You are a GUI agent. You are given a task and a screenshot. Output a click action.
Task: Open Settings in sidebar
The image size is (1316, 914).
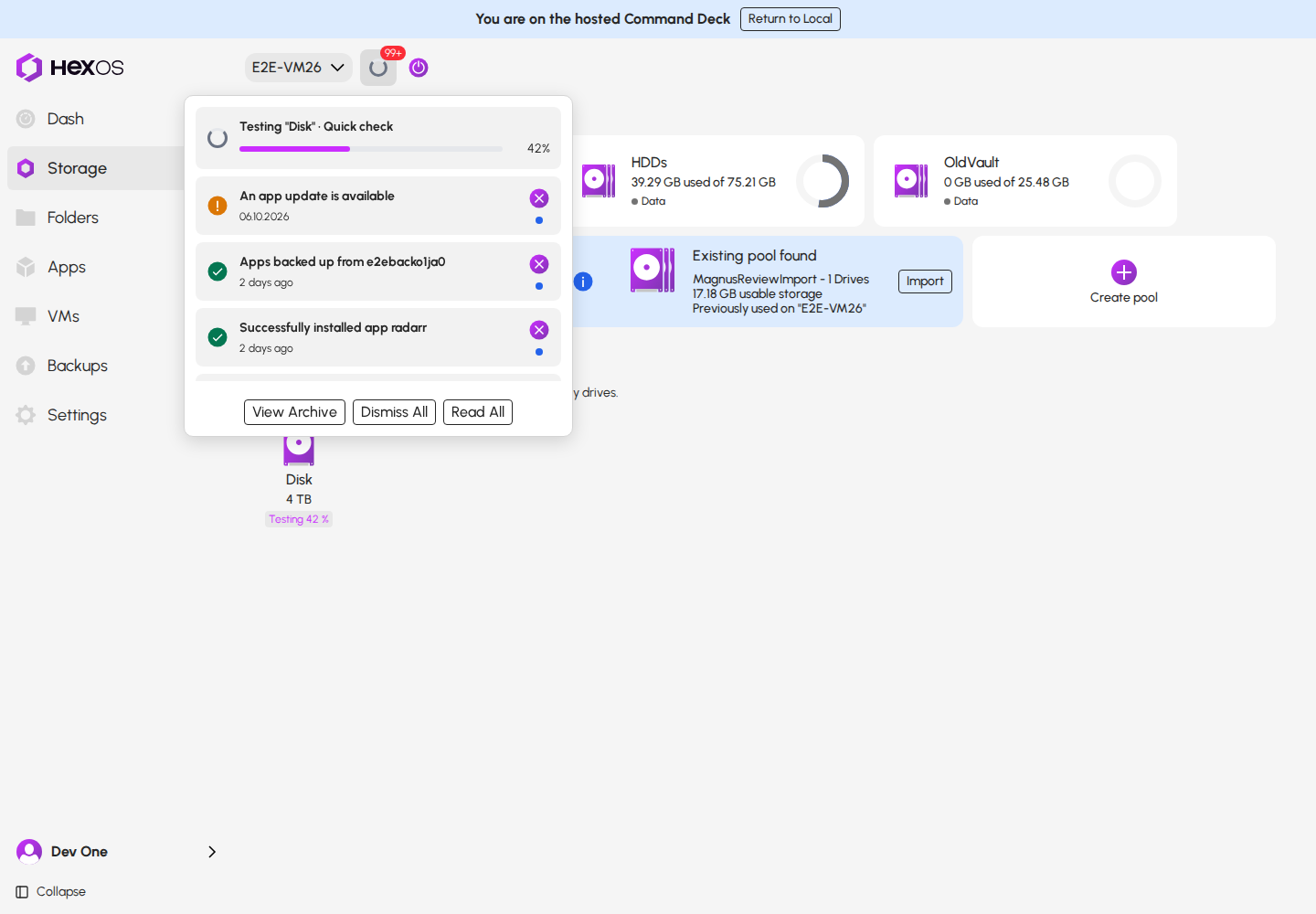click(x=77, y=415)
